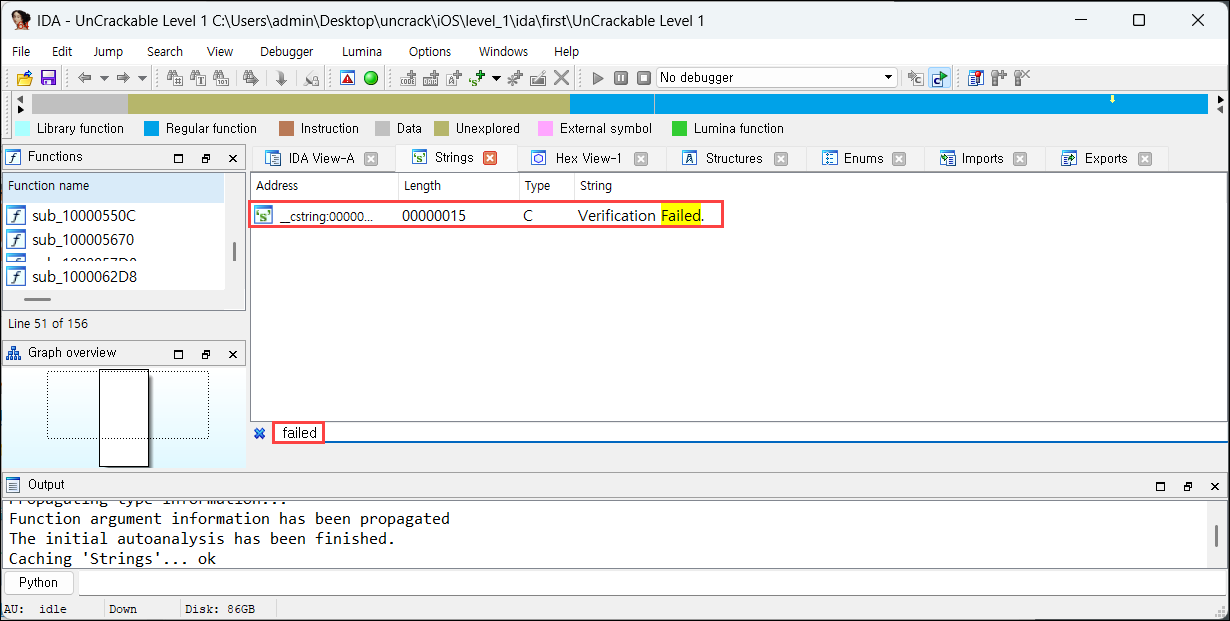Click the Output window vertical scrollbar

click(1217, 534)
